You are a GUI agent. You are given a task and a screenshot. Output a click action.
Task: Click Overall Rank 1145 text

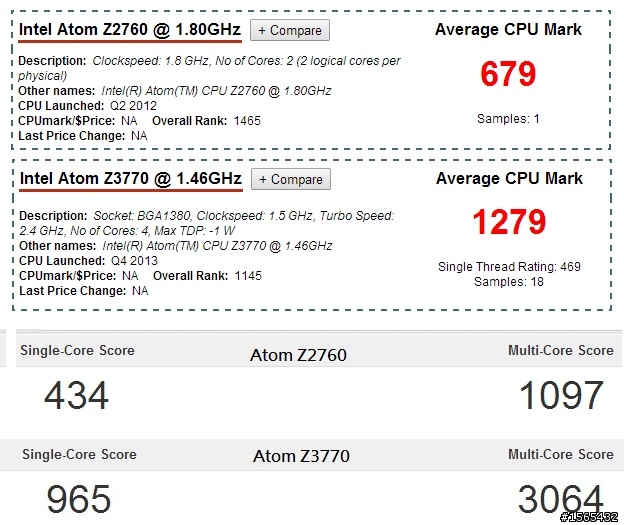[x=207, y=275]
